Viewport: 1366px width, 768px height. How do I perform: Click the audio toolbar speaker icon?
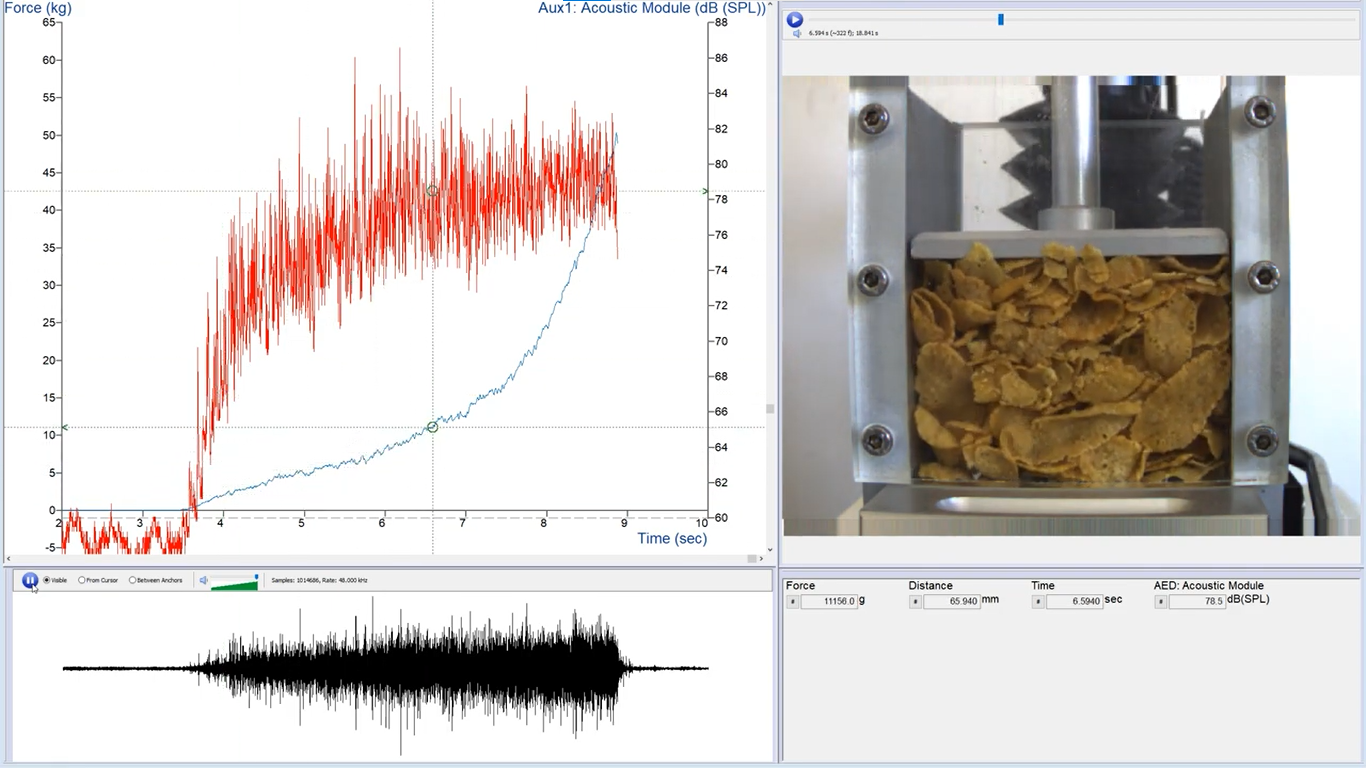(204, 580)
